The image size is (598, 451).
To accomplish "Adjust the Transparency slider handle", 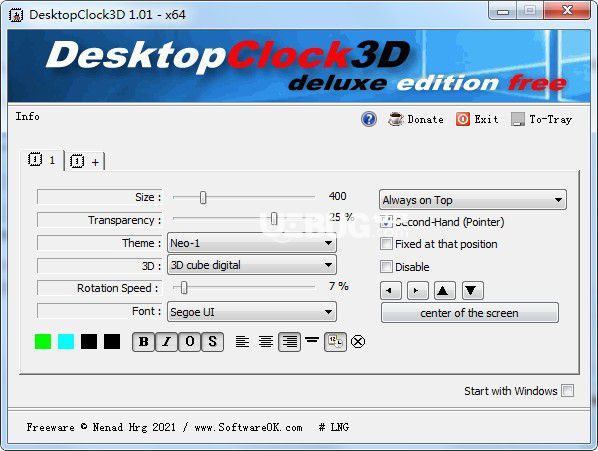I will click(274, 218).
